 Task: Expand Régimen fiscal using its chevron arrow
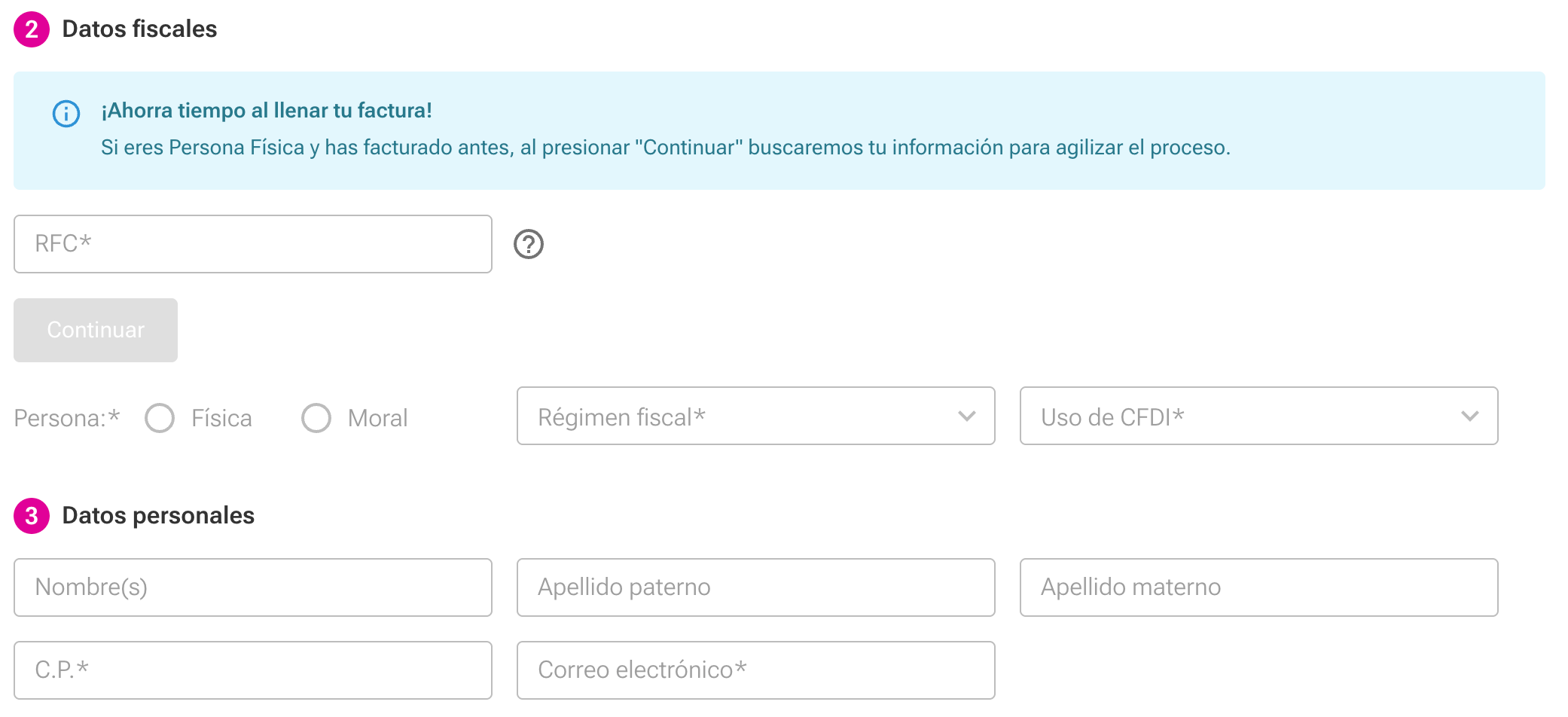coord(968,416)
